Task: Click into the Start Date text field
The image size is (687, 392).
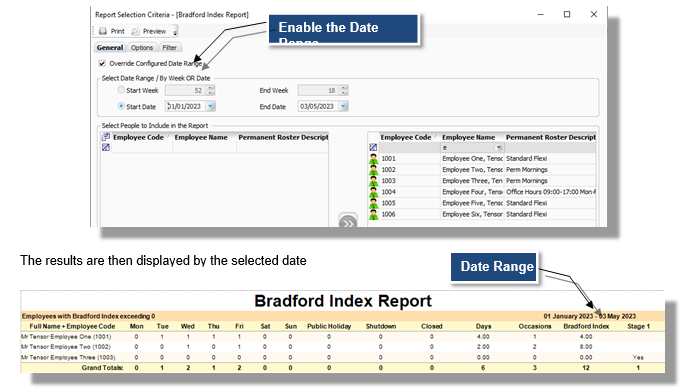Action: [x=185, y=106]
